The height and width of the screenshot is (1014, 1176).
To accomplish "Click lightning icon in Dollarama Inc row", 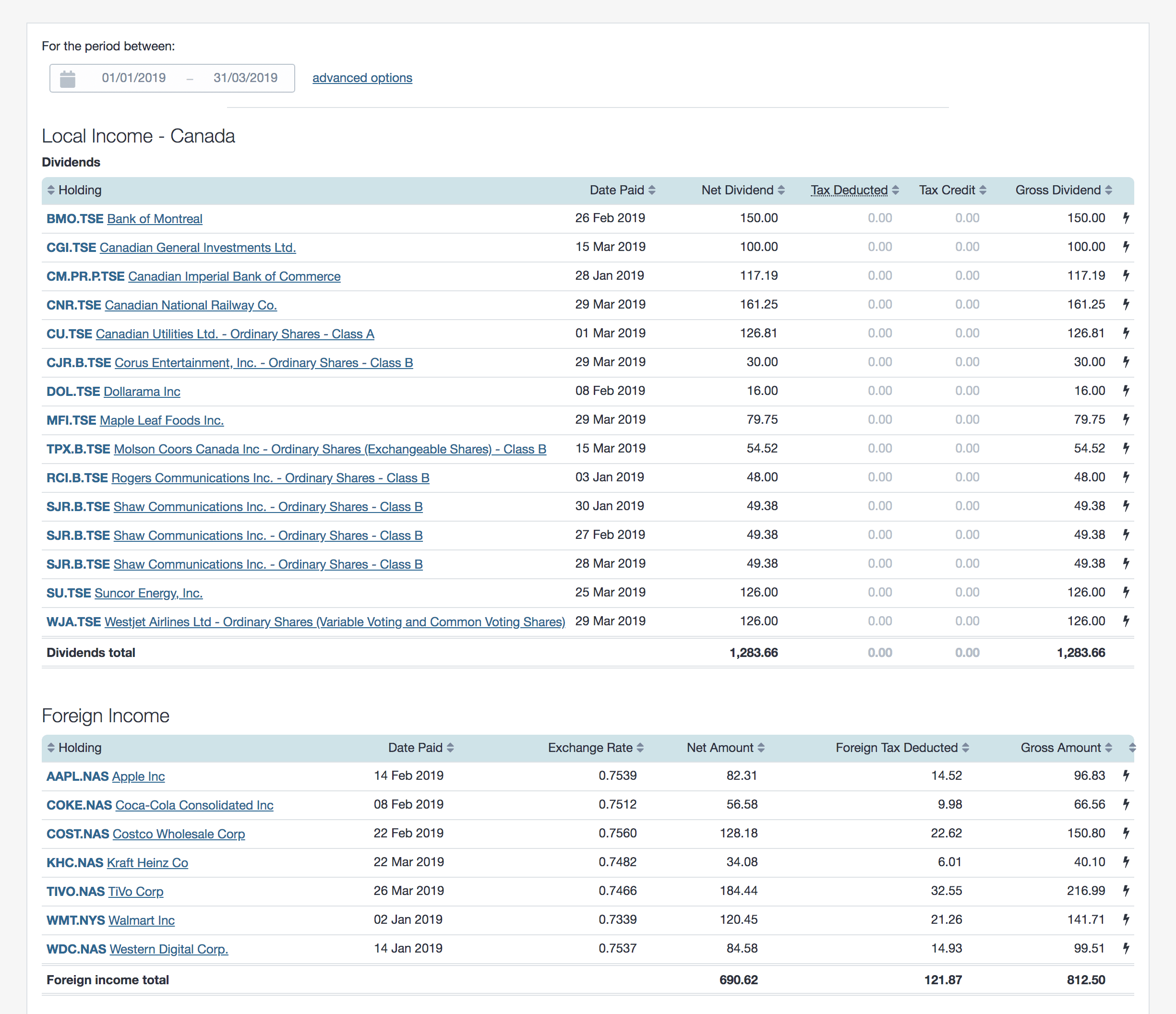I will click(1126, 391).
